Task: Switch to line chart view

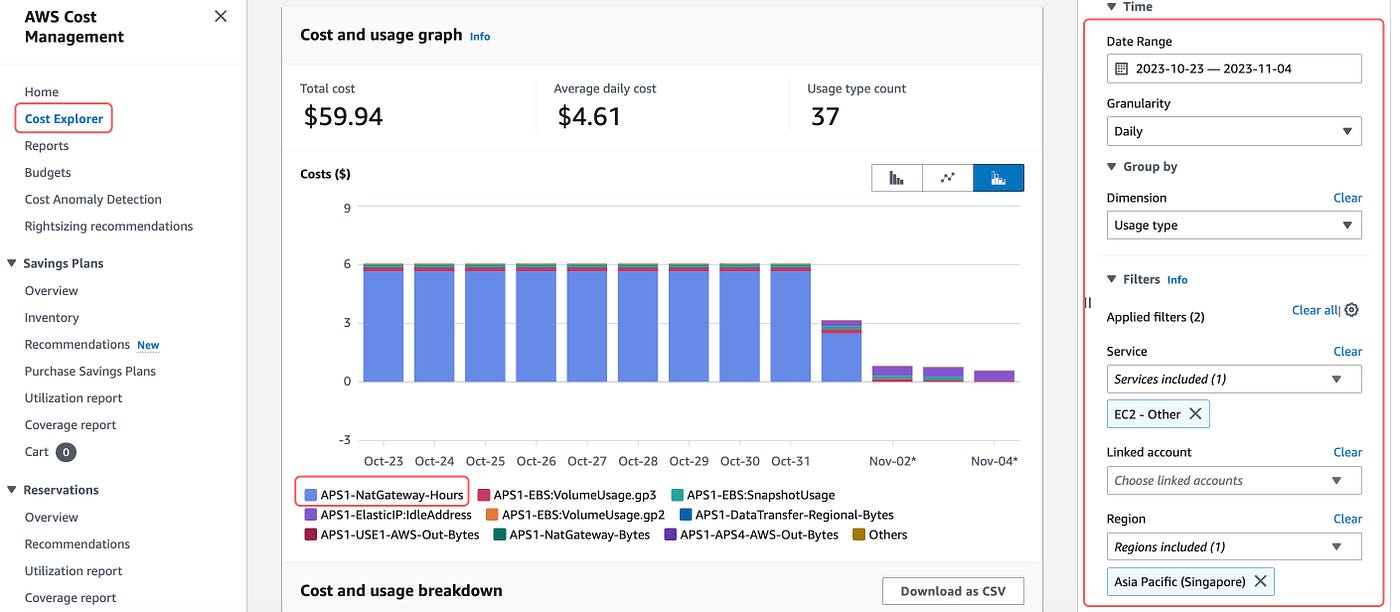Action: click(x=948, y=178)
